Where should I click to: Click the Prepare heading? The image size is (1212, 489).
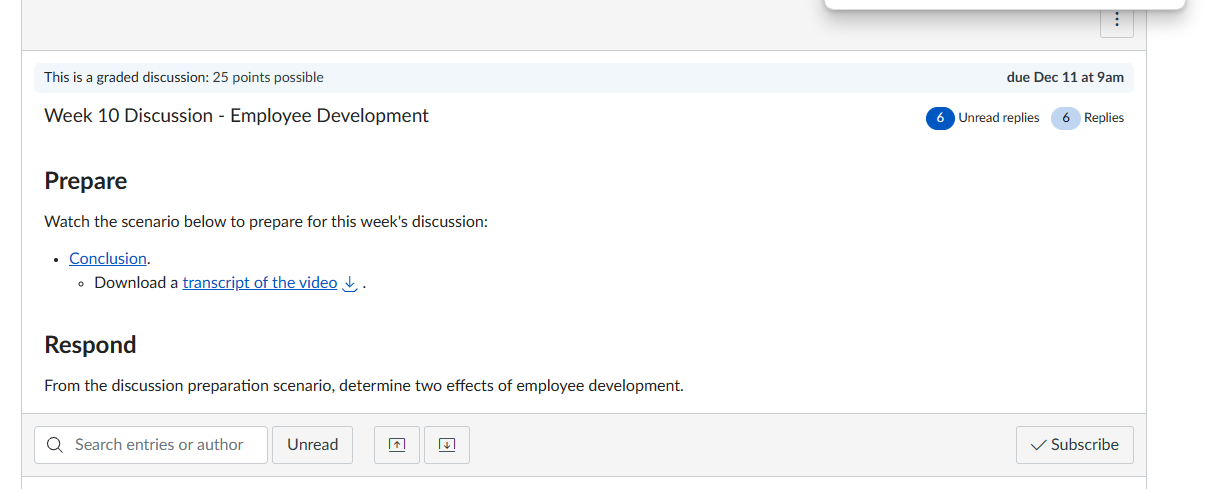pyautogui.click(x=86, y=181)
